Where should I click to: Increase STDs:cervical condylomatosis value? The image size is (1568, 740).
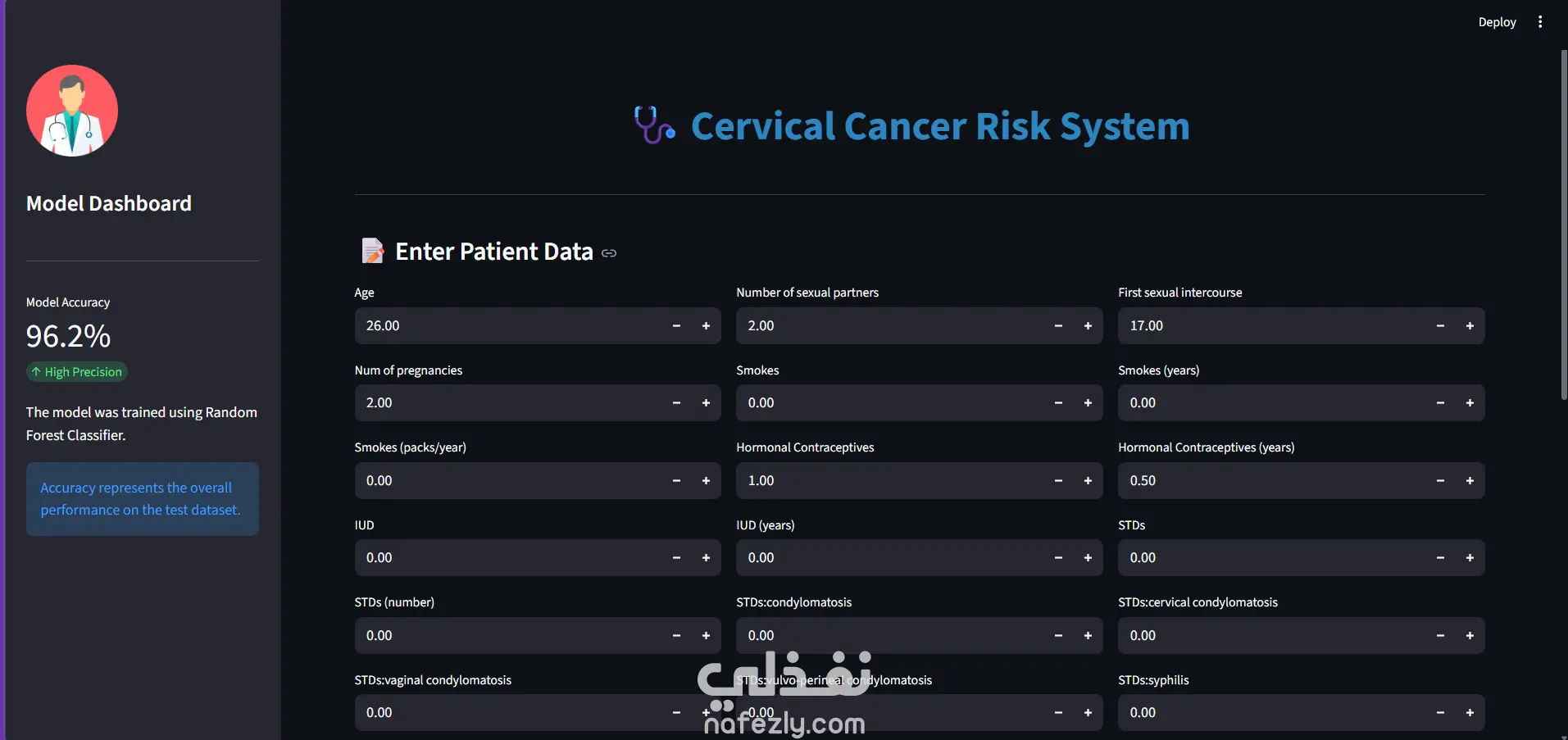(1470, 636)
